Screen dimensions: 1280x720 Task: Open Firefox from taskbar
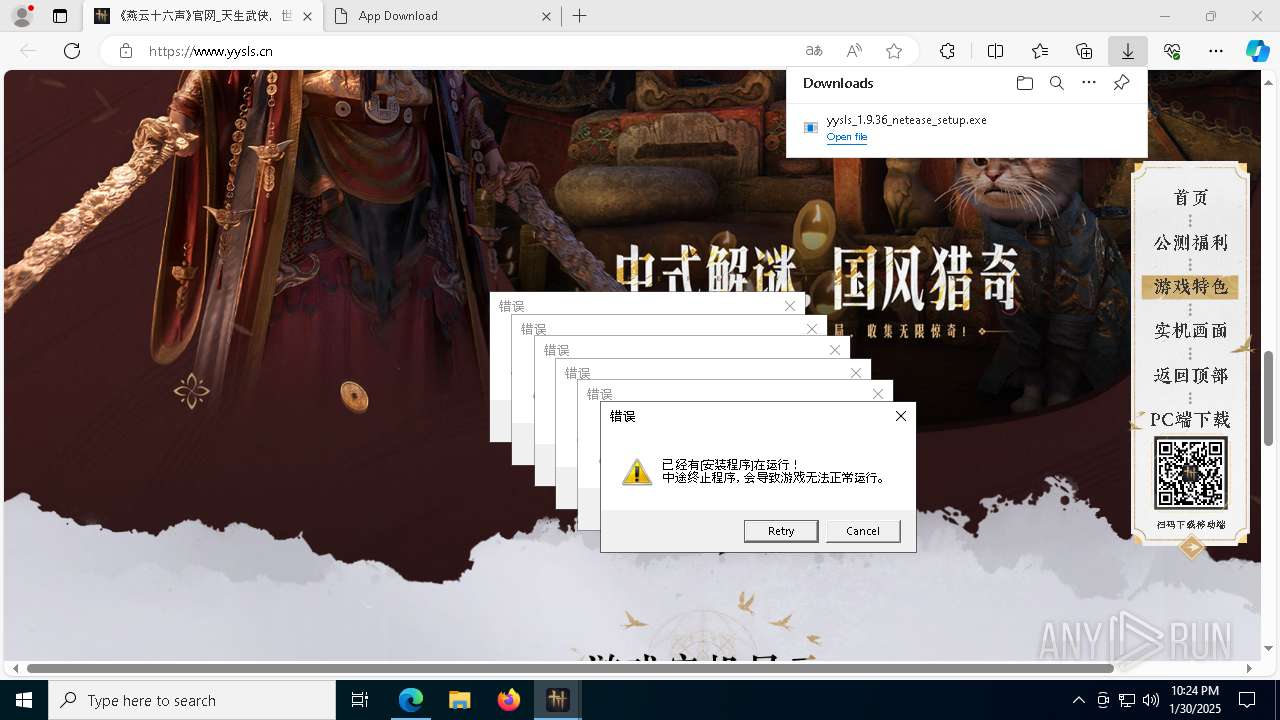point(509,700)
